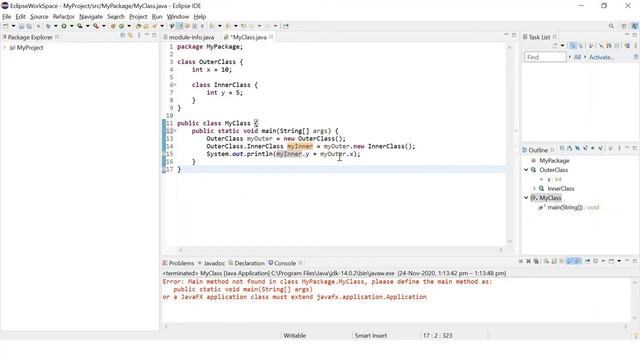This screenshot has width=640, height=360.
Task: Select MyProject in Package Explorer
Action: pos(30,48)
